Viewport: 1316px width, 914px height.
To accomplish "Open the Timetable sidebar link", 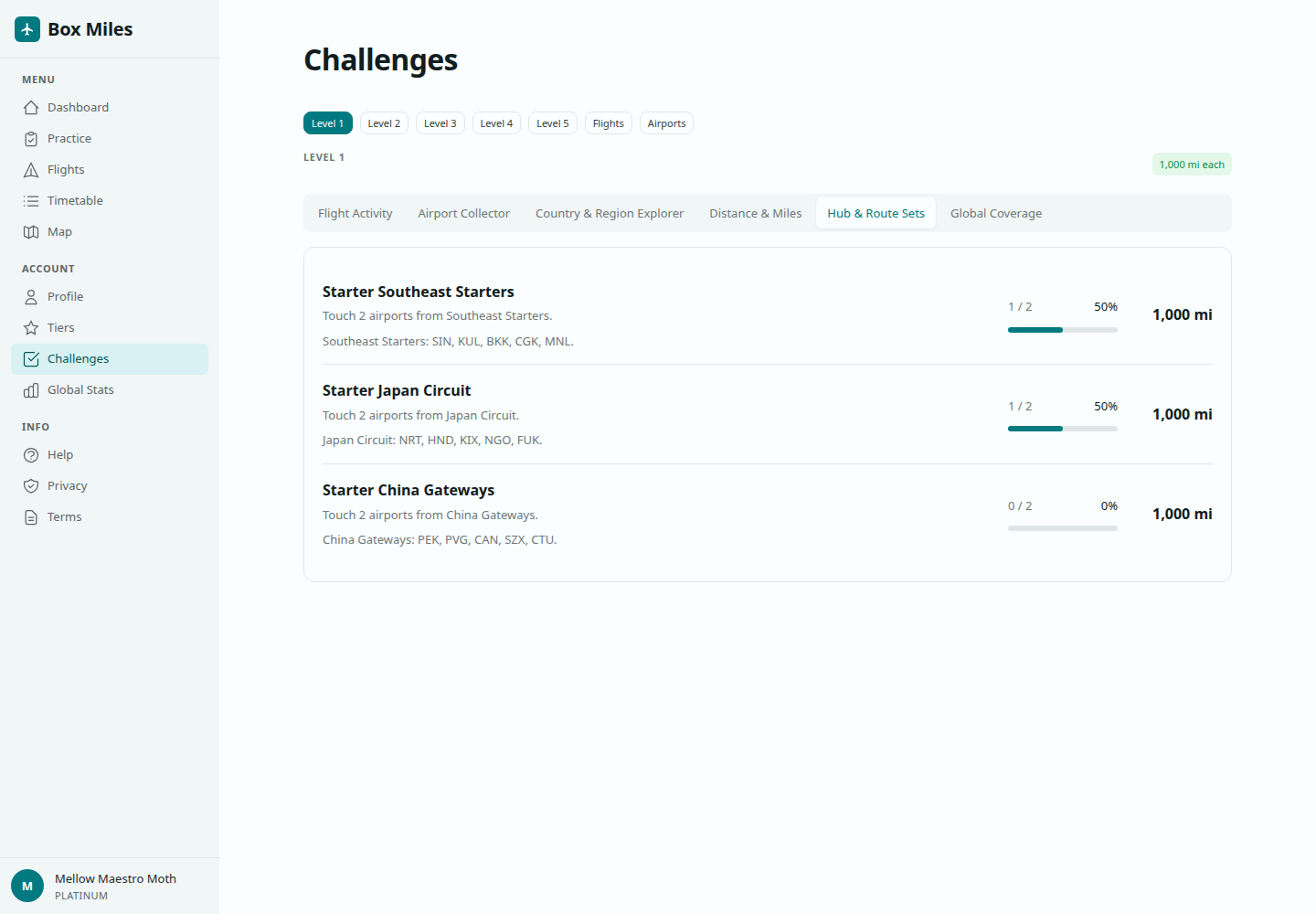I will tap(110, 201).
